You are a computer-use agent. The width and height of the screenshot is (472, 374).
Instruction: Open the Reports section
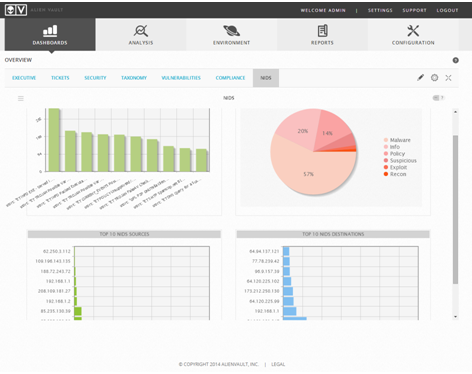322,35
